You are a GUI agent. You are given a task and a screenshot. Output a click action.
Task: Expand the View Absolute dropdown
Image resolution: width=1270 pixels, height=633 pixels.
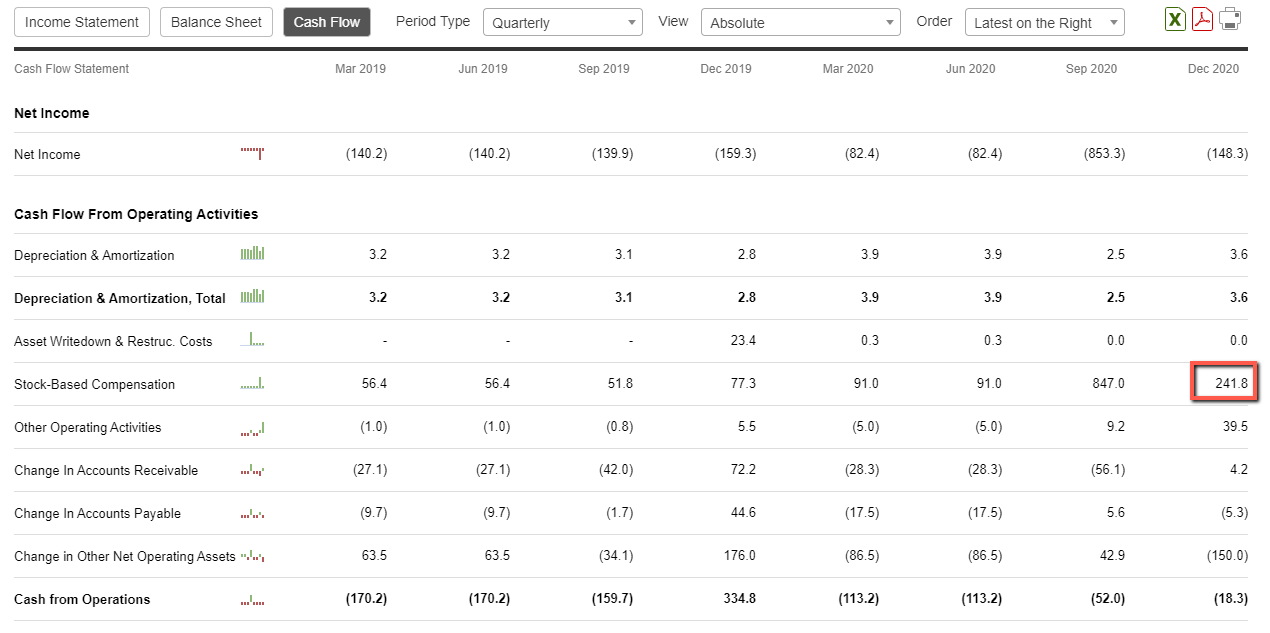[801, 23]
